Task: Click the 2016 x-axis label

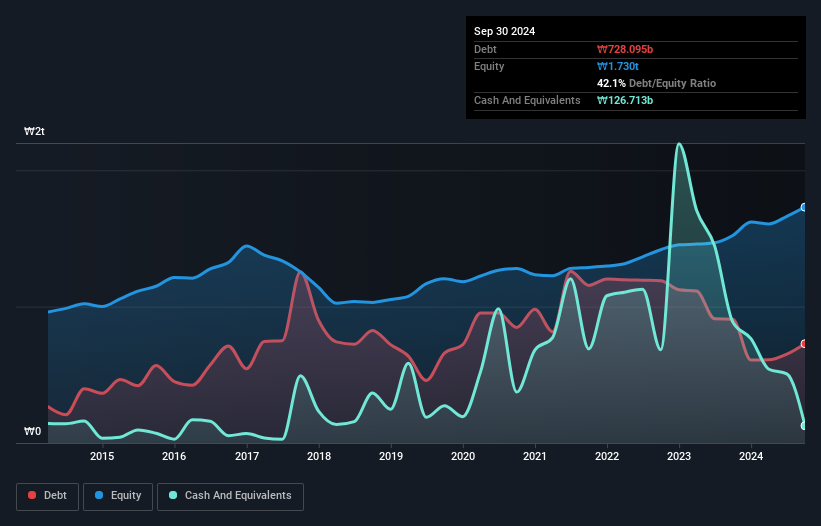Action: 174,456
